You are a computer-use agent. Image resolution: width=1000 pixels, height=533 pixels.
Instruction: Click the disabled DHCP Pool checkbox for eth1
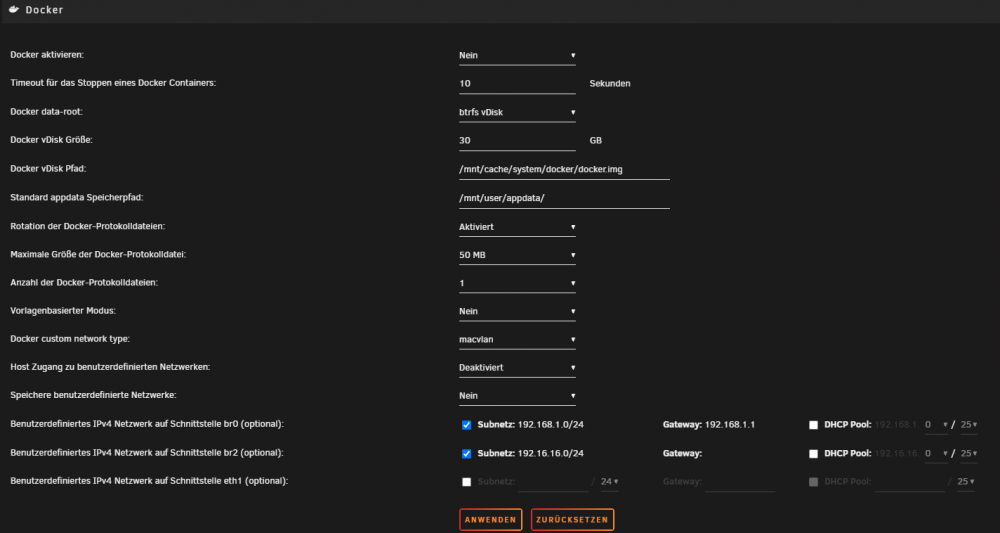click(x=813, y=482)
